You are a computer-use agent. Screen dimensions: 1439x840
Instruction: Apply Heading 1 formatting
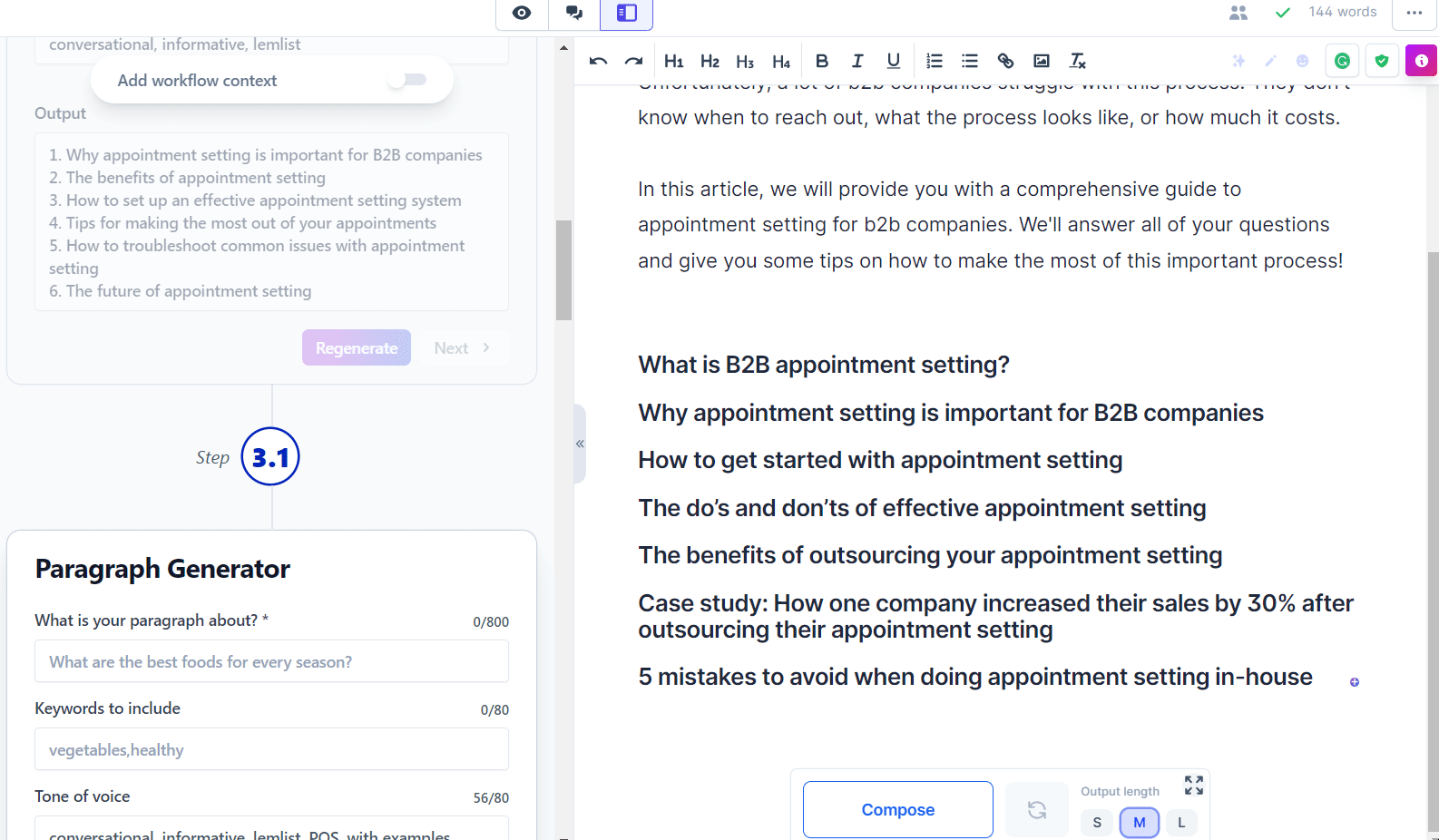tap(673, 61)
